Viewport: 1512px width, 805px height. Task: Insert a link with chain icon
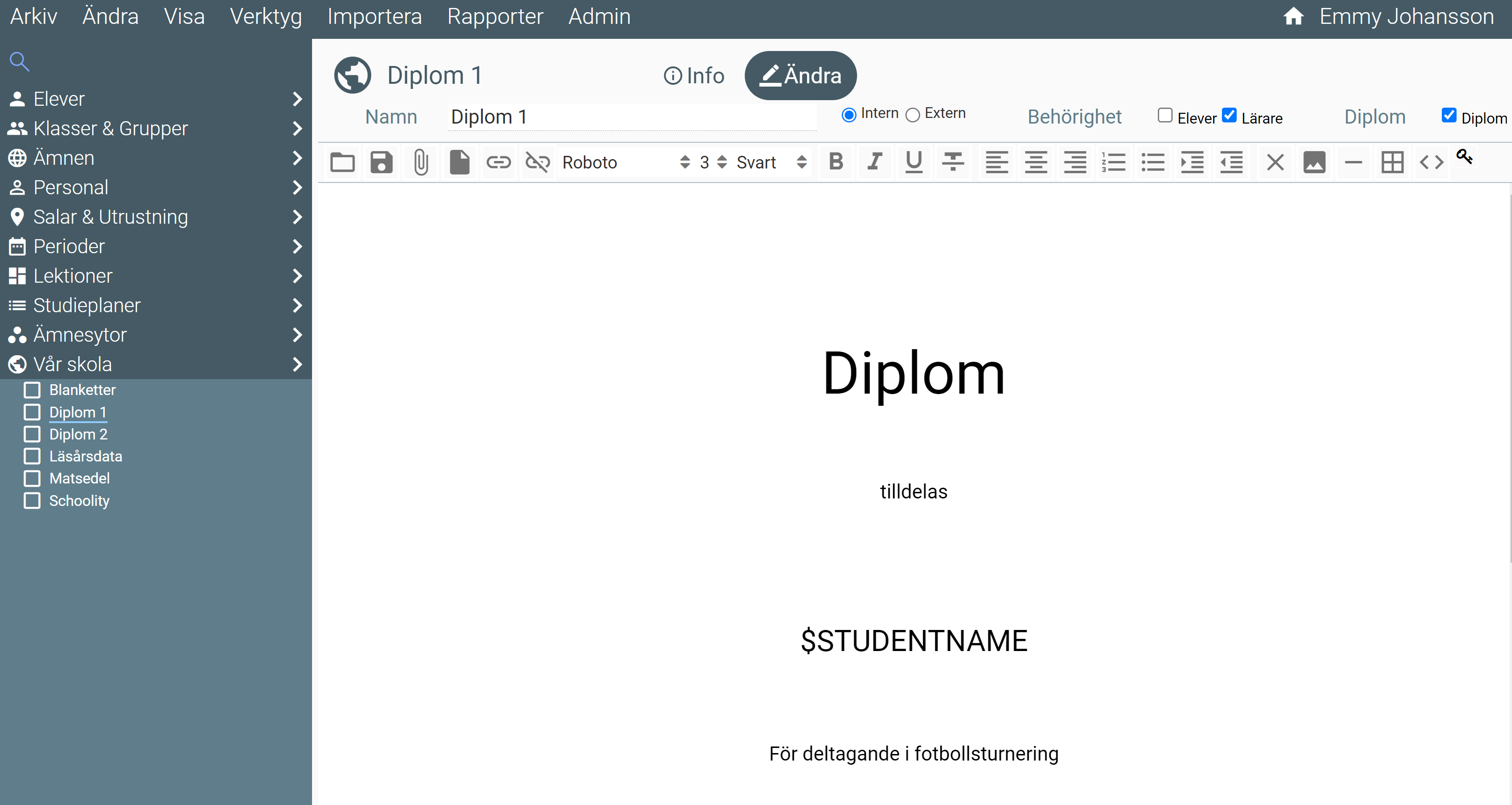tap(498, 162)
